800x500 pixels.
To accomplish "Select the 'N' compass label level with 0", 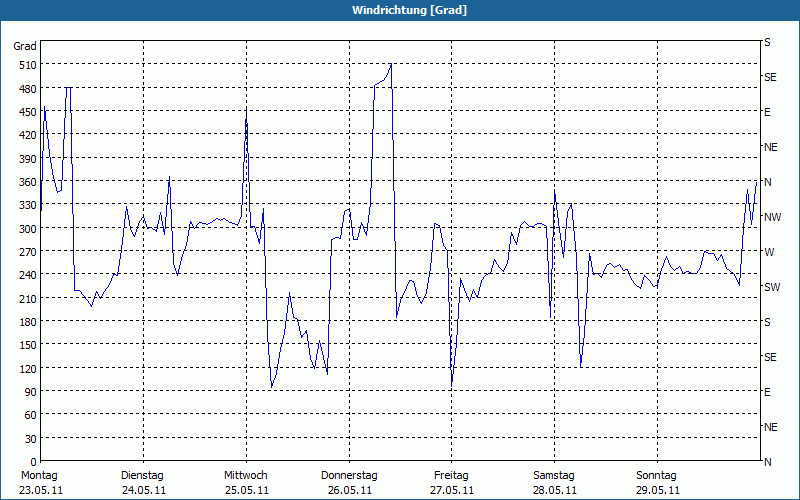I will (x=768, y=462).
